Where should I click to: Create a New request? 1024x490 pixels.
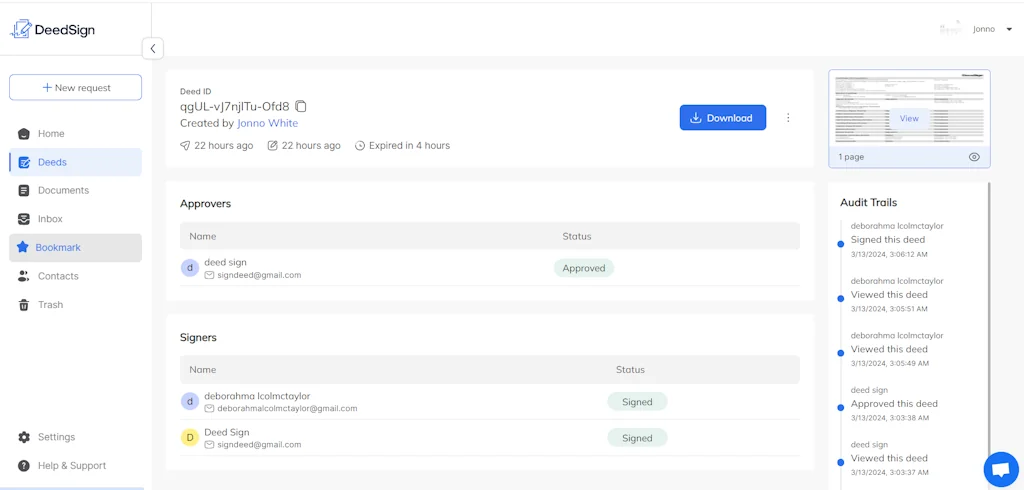coord(76,88)
